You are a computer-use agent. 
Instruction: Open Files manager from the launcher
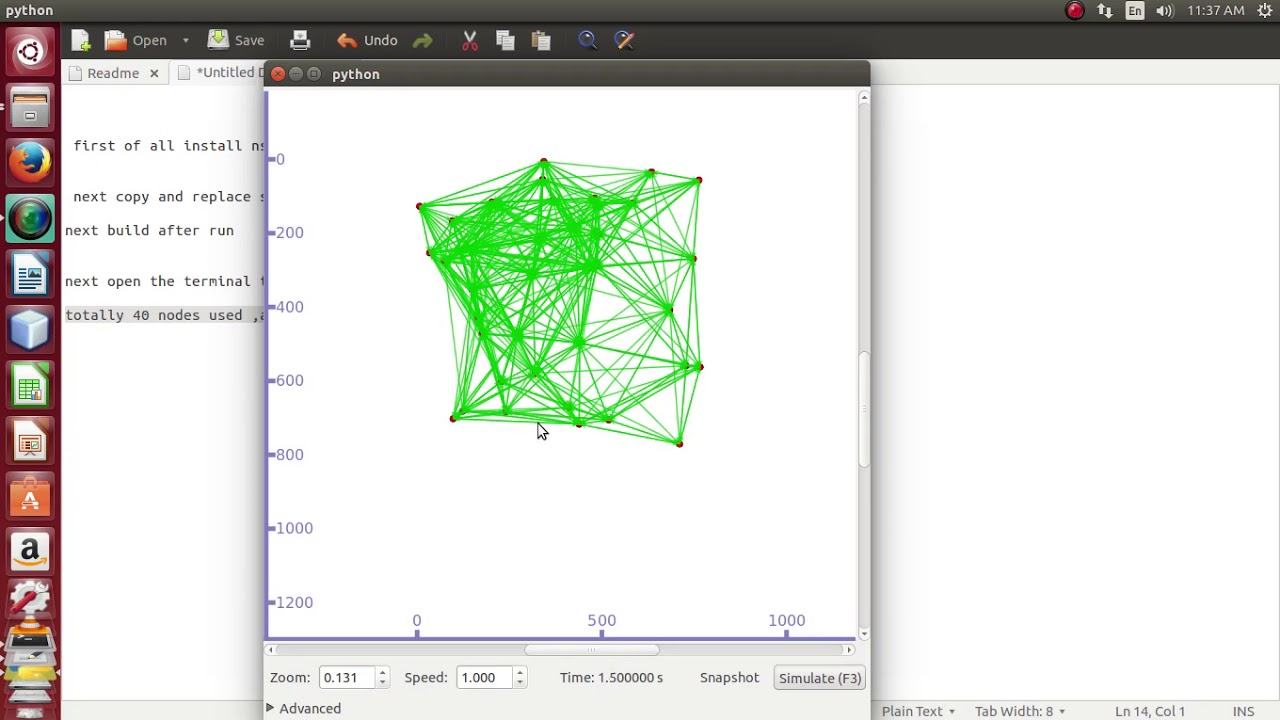tap(30, 106)
